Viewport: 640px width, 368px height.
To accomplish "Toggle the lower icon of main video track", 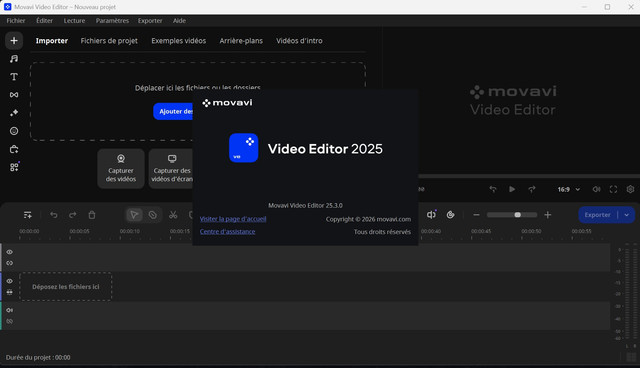I will tap(9, 292).
